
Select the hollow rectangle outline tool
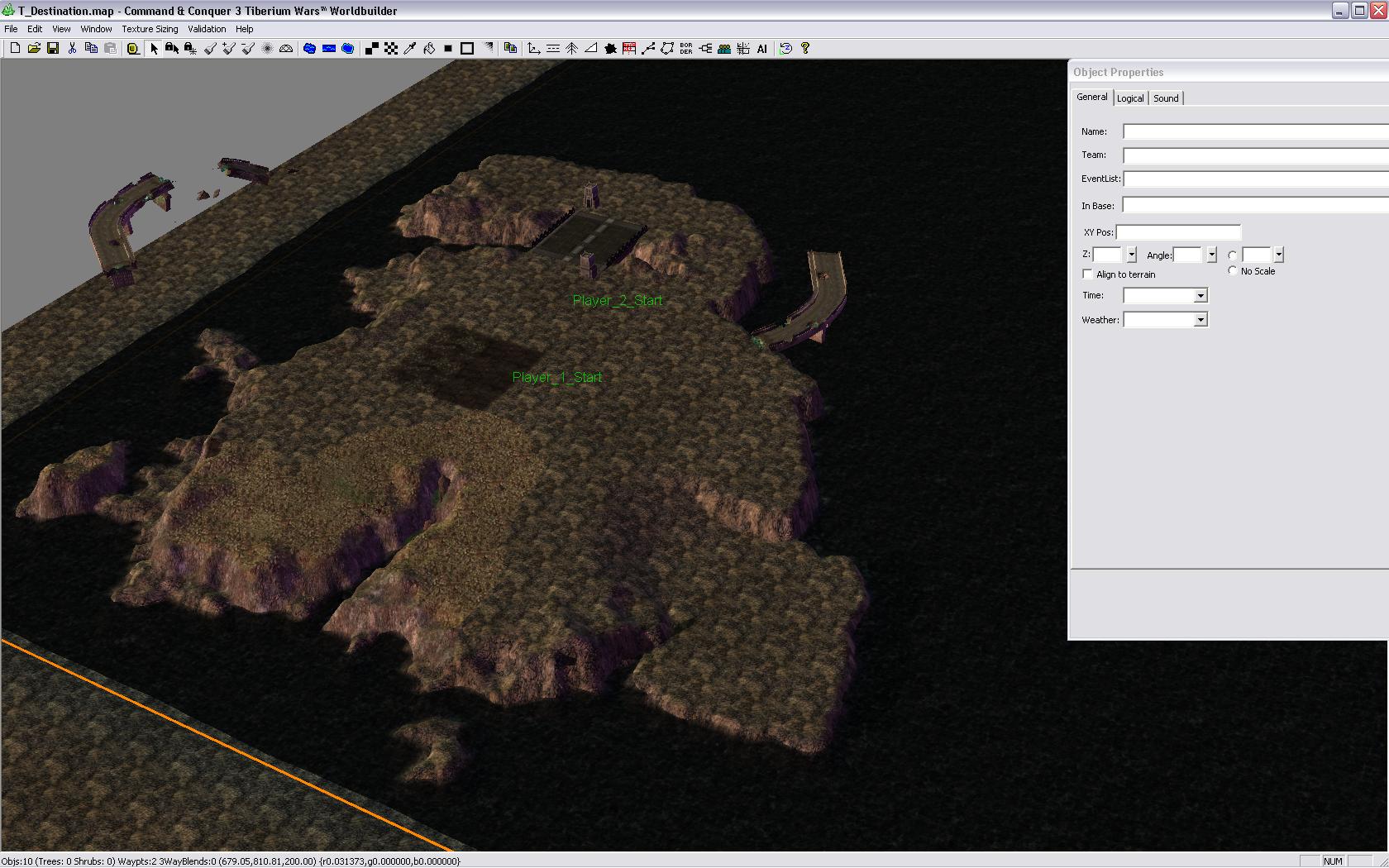467,49
